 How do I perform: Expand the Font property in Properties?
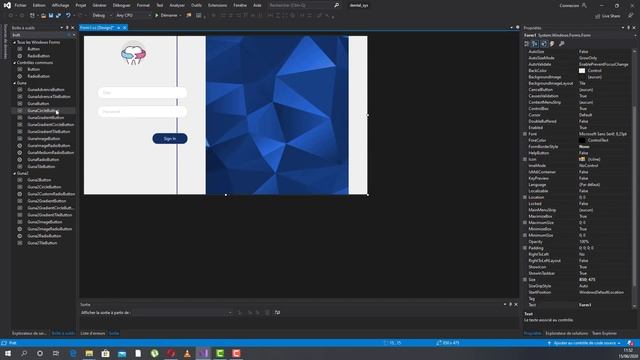point(525,134)
